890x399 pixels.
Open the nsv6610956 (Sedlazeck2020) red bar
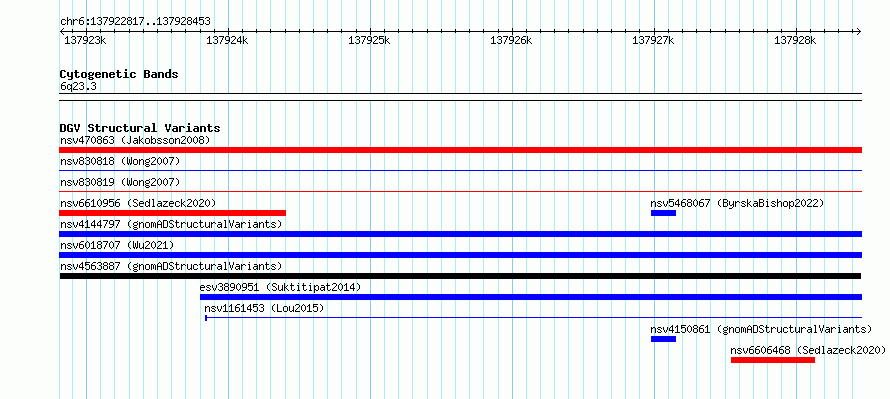(173, 213)
